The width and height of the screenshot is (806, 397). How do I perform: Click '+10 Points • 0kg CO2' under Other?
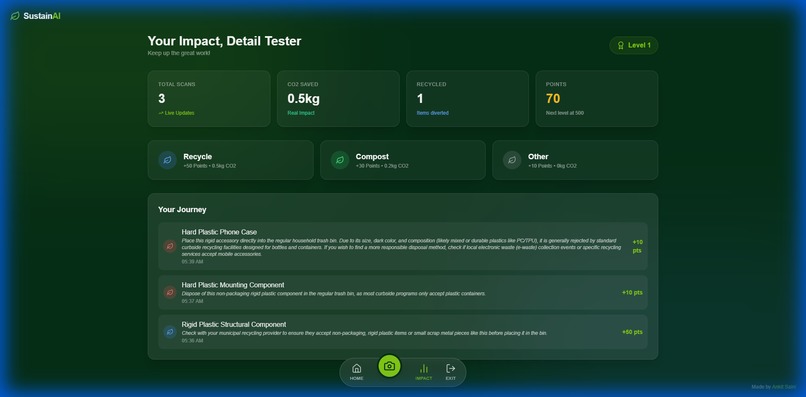click(x=552, y=166)
